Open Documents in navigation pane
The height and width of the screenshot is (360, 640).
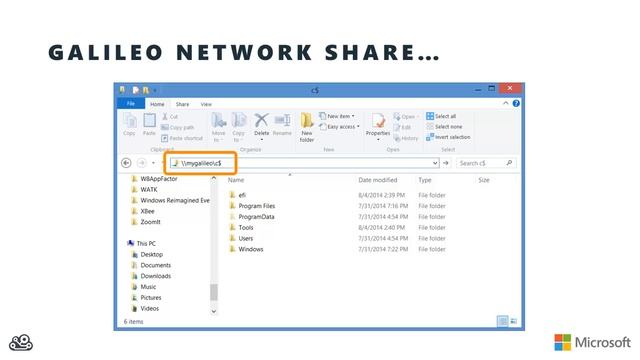point(151,265)
